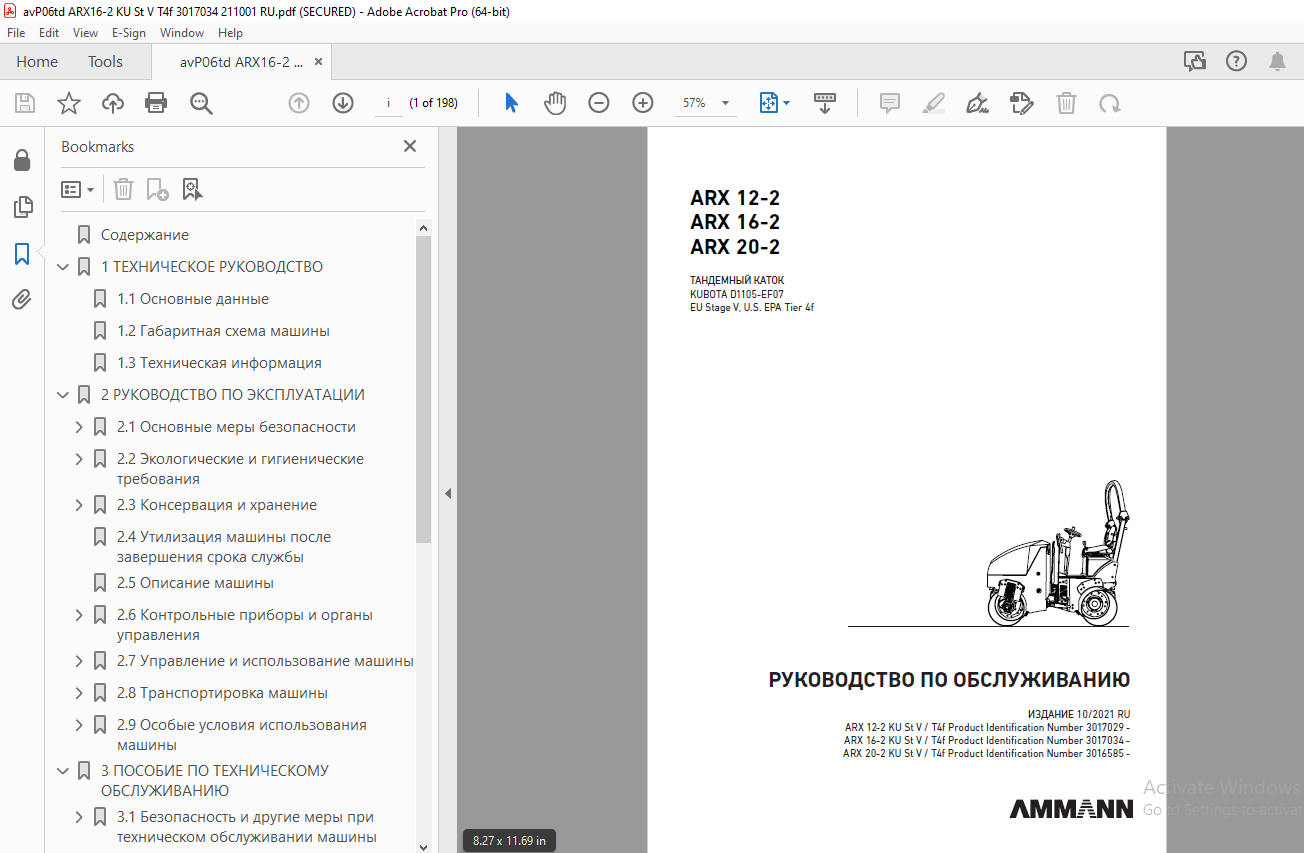Add a new bookmark icon
Image resolution: width=1304 pixels, height=853 pixels.
click(157, 189)
